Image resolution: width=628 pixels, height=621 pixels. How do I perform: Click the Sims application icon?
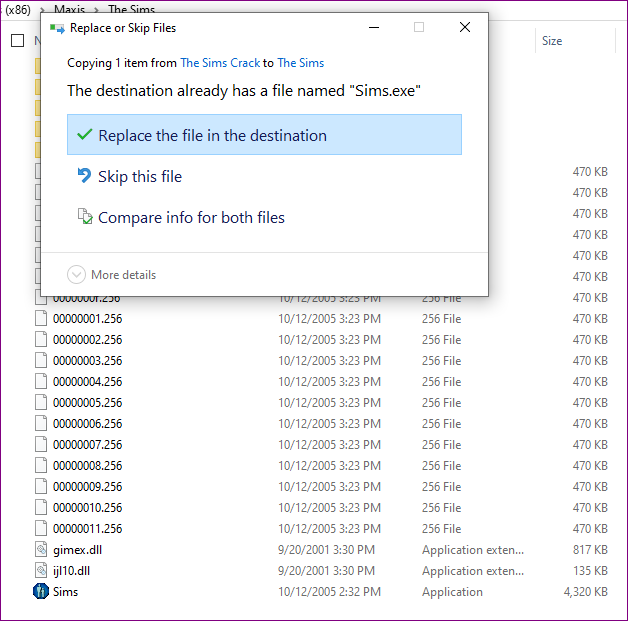[41, 591]
